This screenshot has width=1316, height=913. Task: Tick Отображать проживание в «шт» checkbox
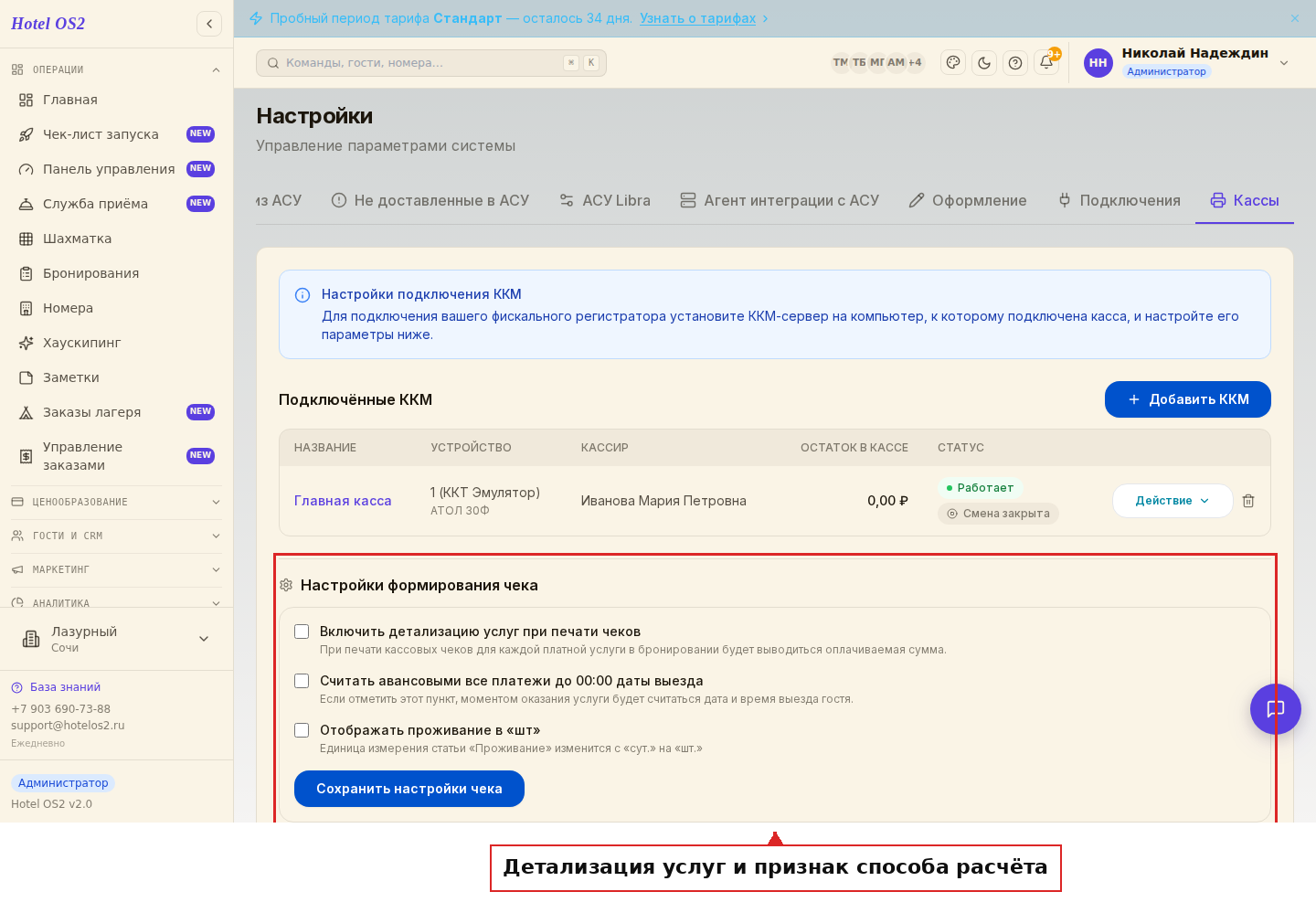point(302,730)
